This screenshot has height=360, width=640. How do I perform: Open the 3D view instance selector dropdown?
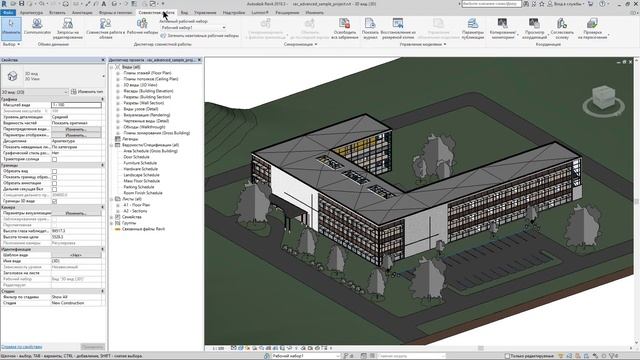[x=34, y=92]
